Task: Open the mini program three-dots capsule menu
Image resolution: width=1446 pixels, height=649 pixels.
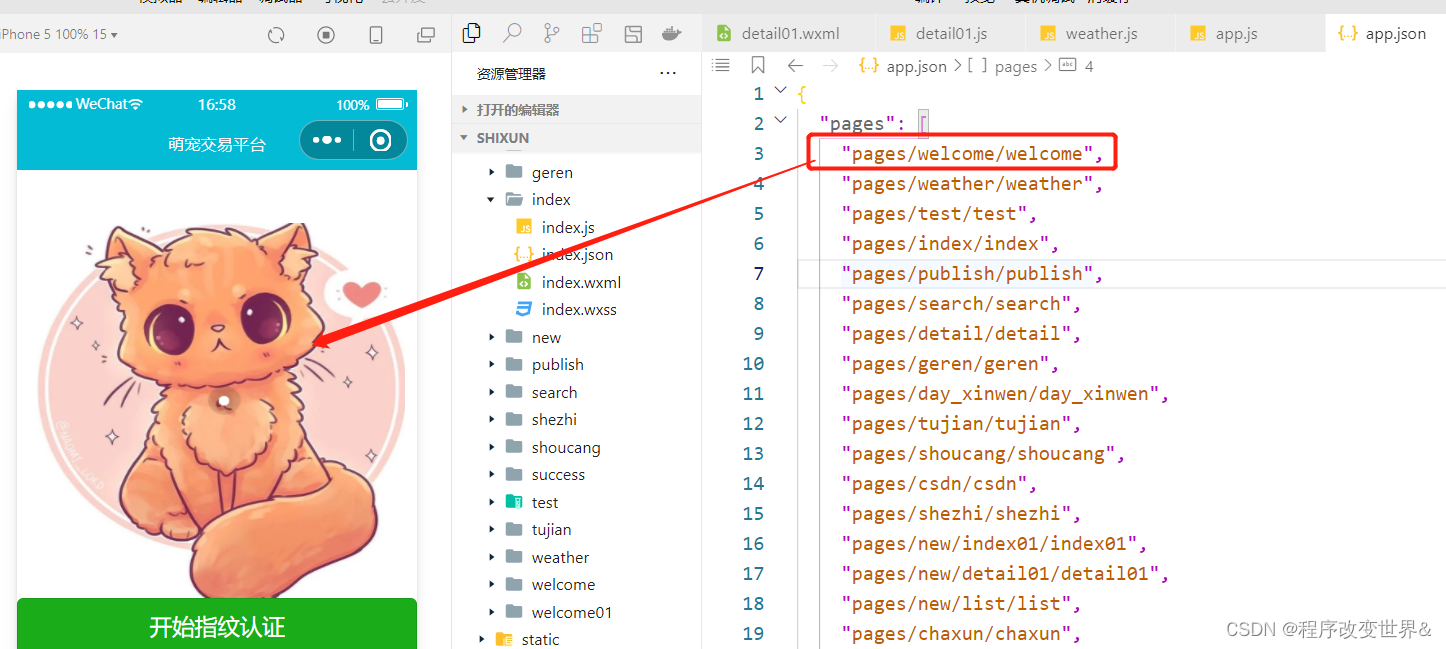Action: (327, 140)
